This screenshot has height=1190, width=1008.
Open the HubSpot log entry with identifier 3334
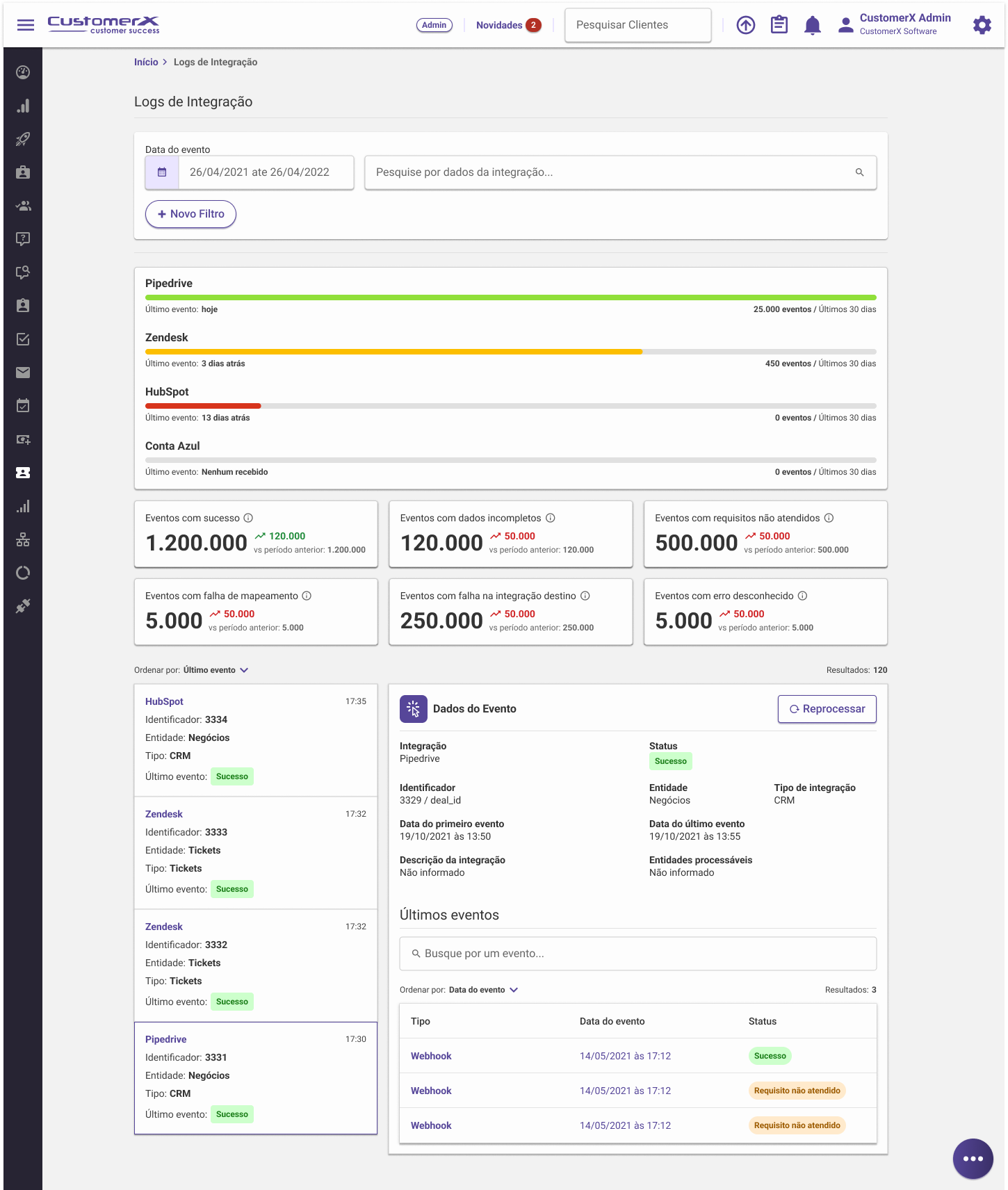pos(256,740)
